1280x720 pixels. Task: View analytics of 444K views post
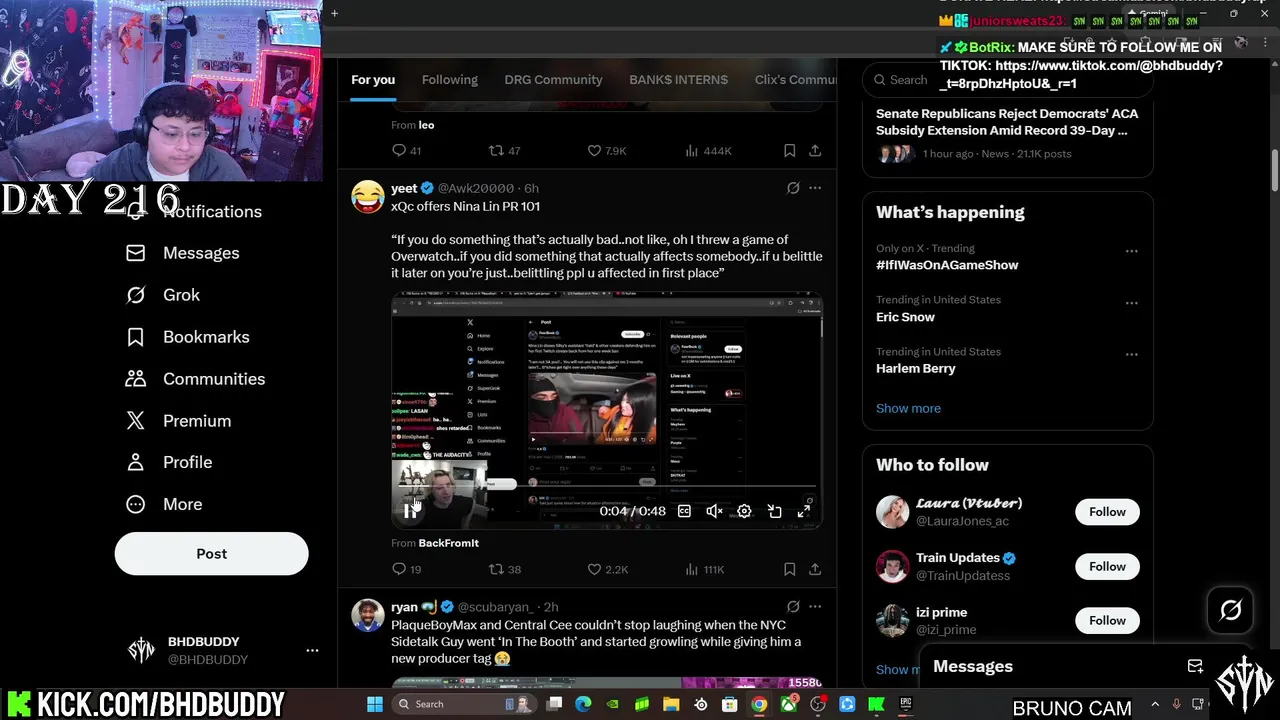[x=708, y=151]
